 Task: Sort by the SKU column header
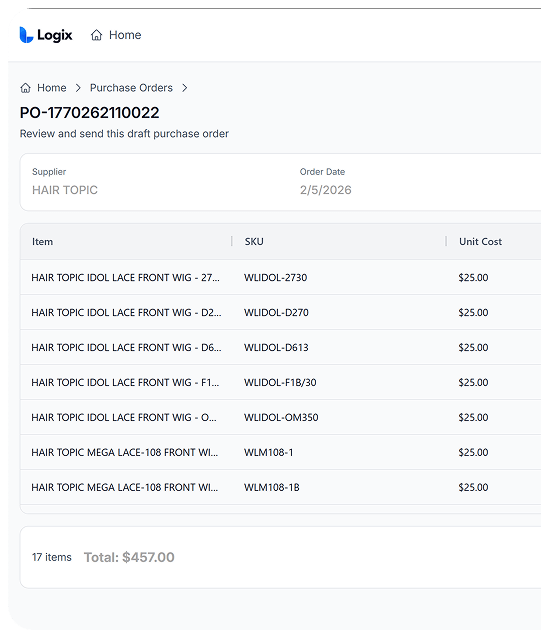[254, 241]
